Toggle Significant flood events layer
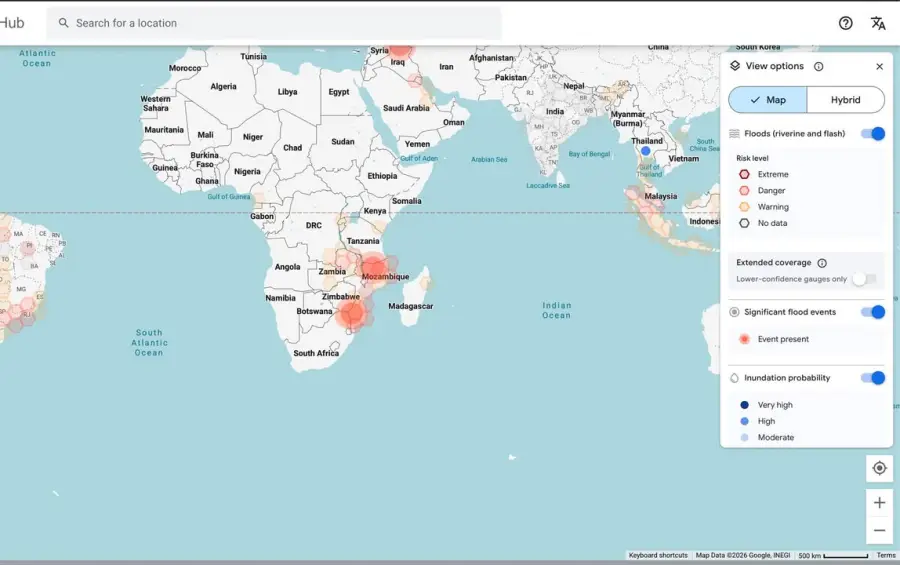900x565 pixels. point(872,312)
